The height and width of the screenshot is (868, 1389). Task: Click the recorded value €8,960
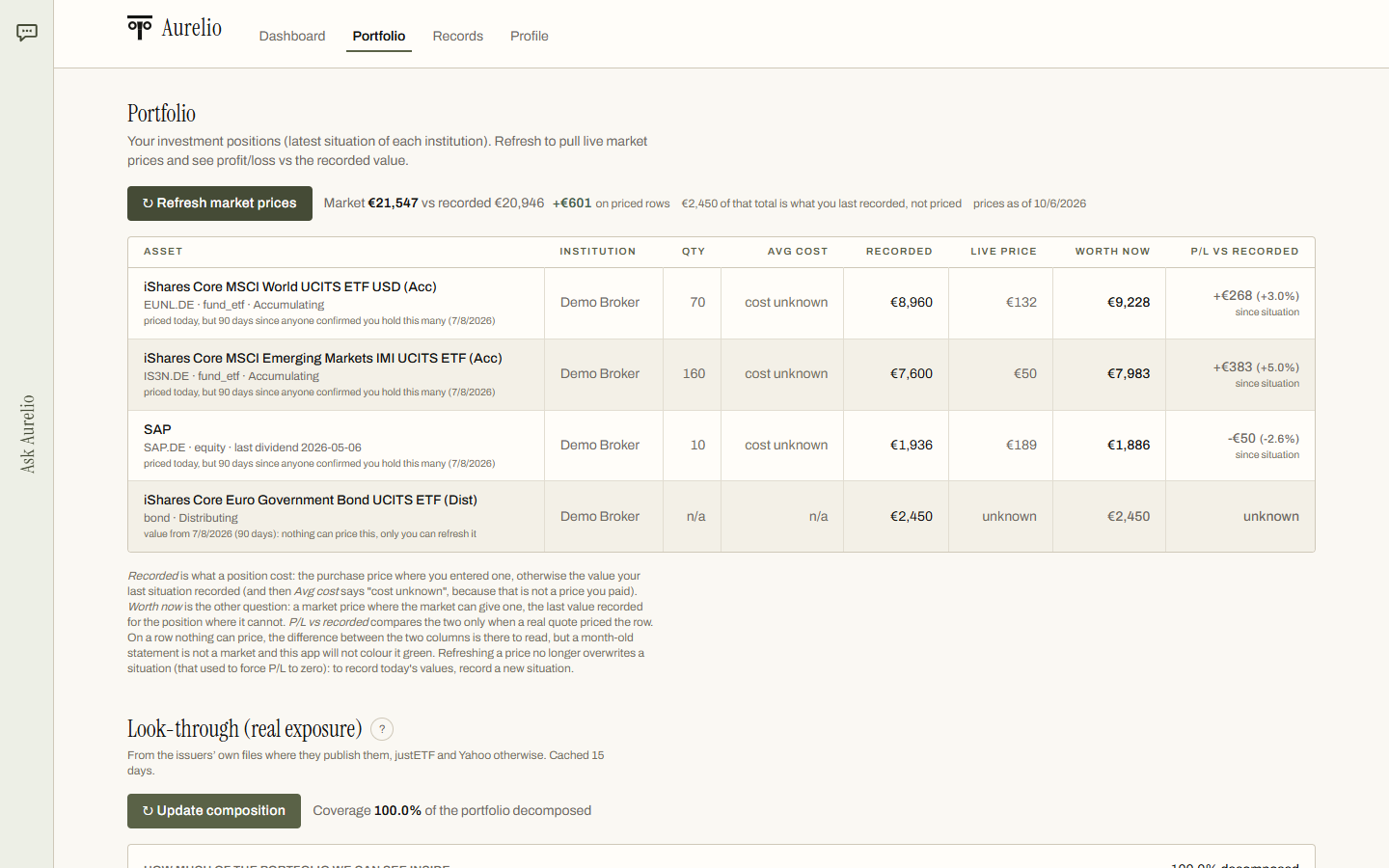(912, 302)
